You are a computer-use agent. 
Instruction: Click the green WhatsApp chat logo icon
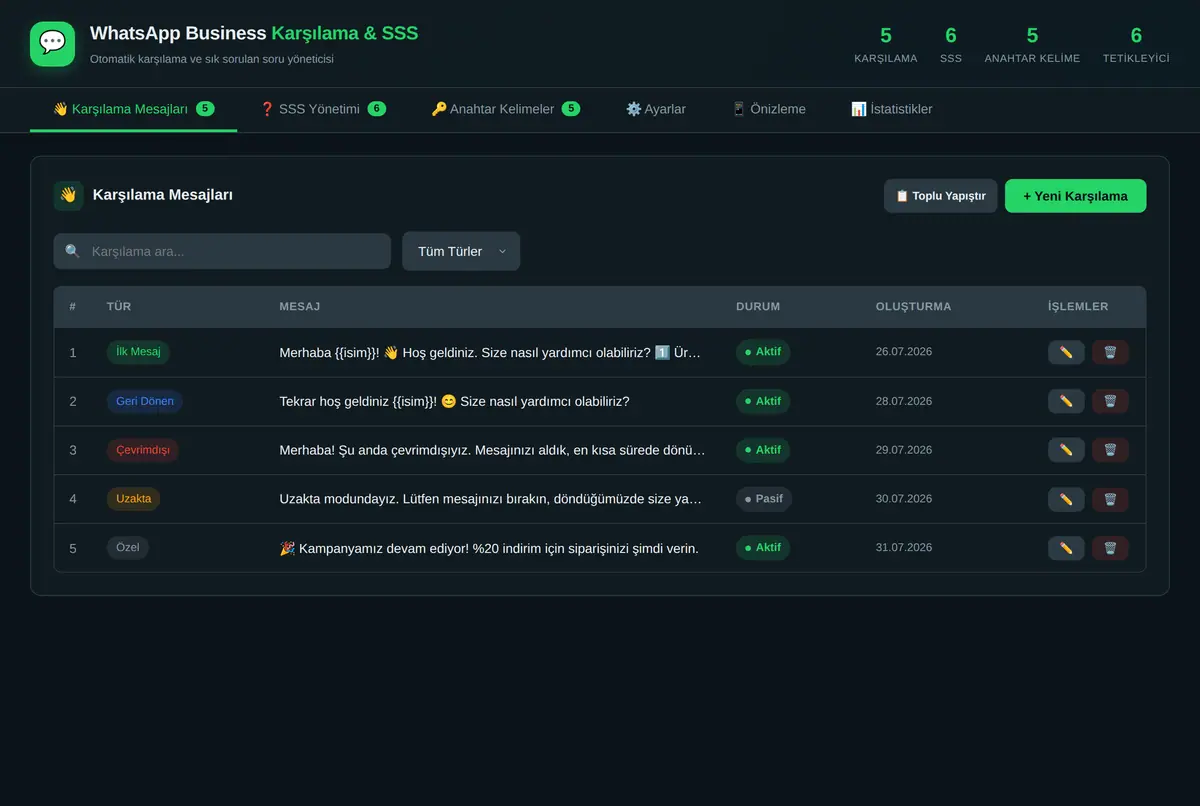pos(52,44)
